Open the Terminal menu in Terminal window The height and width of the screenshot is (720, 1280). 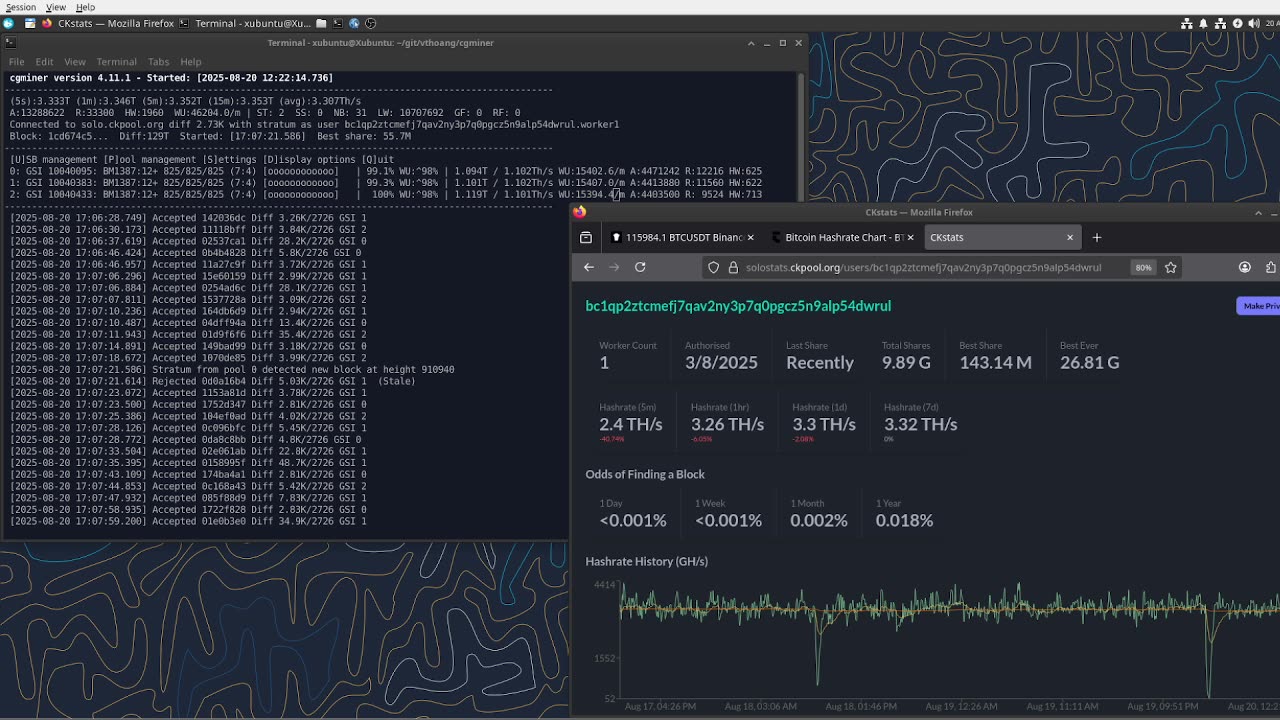[x=116, y=62]
